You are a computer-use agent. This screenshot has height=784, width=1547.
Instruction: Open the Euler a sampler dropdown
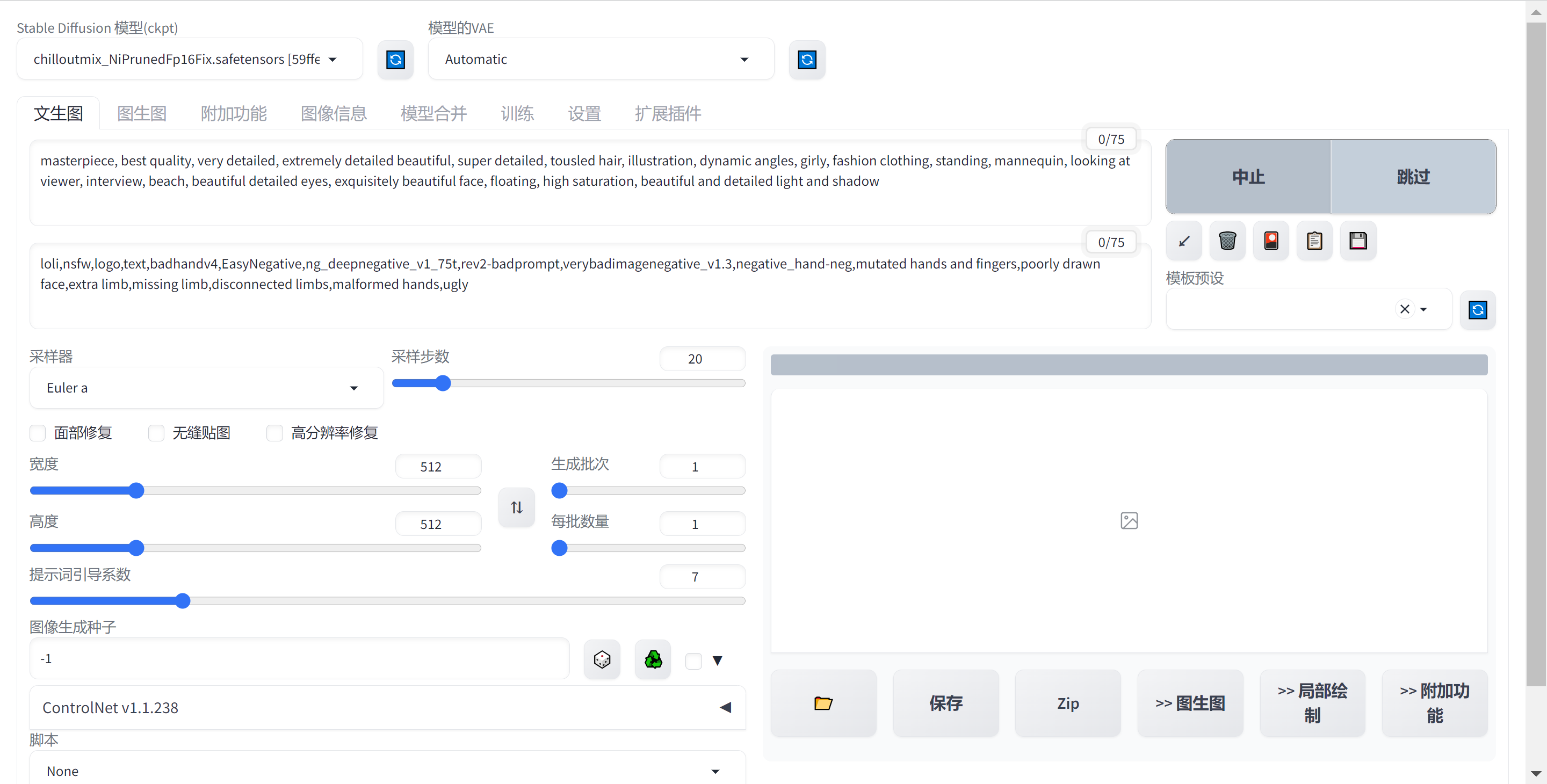[x=206, y=388]
